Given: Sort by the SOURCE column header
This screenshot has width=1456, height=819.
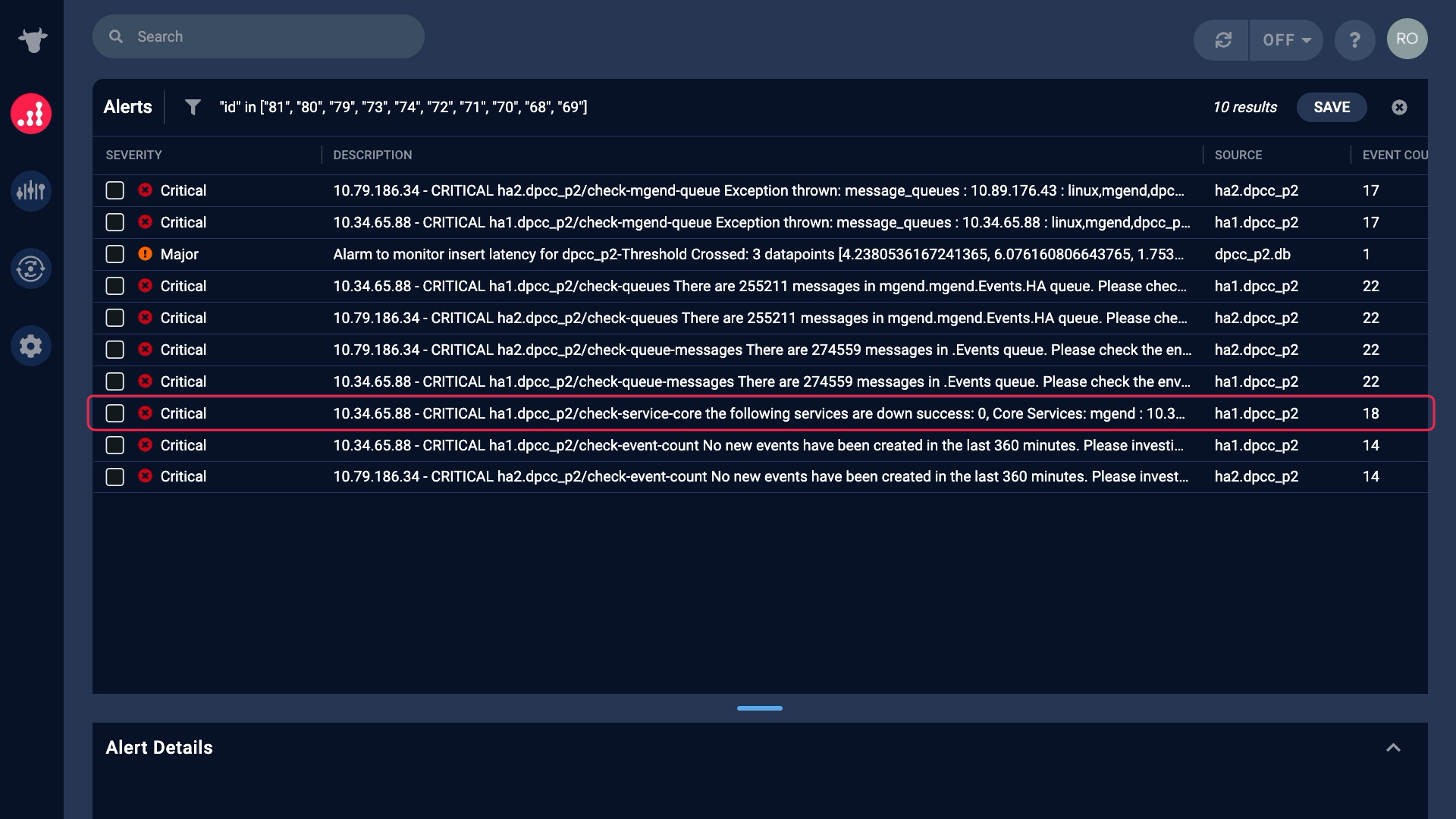Looking at the screenshot, I should click(1238, 155).
